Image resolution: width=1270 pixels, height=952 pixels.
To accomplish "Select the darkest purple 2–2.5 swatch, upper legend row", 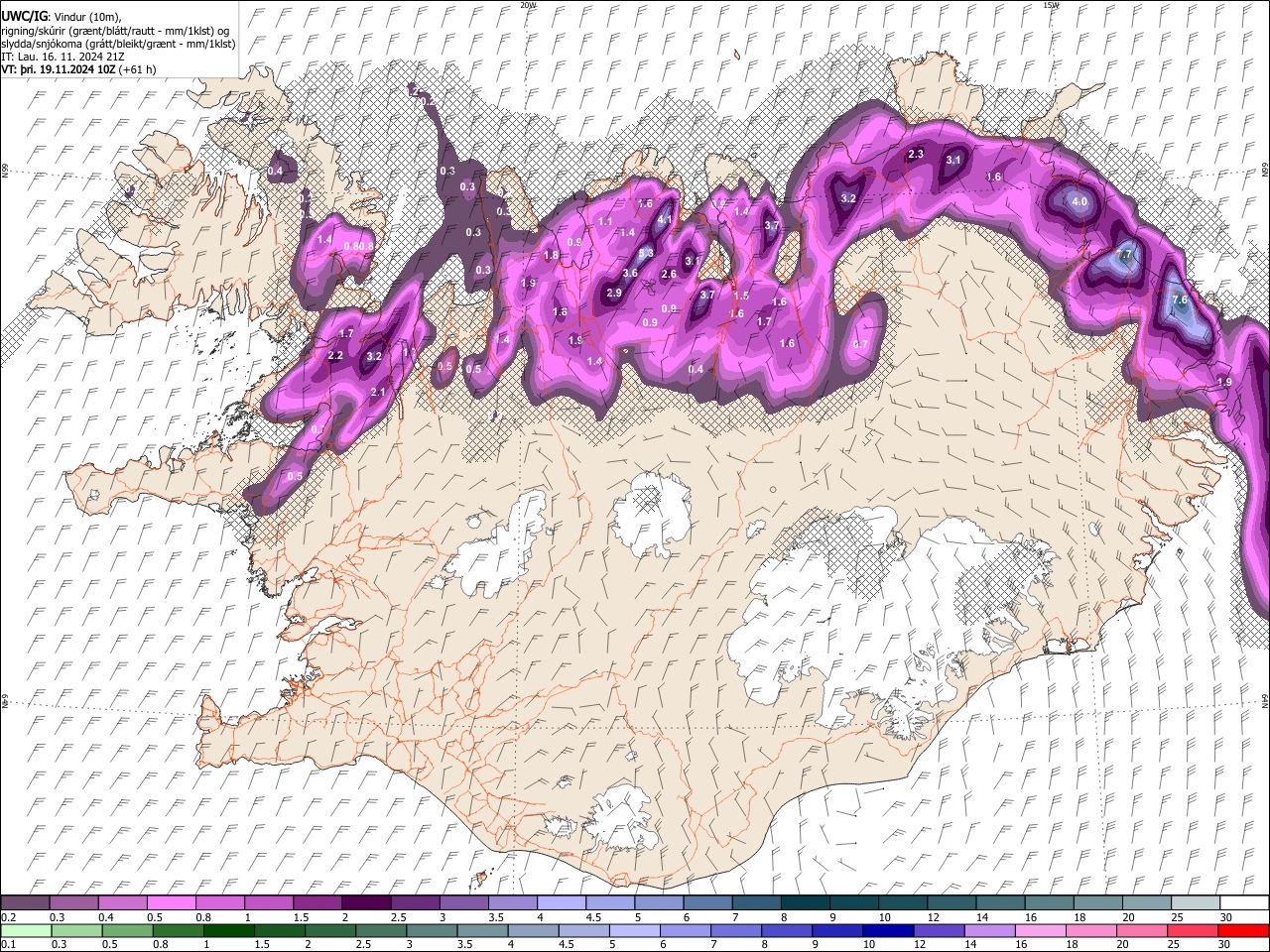I will tap(365, 903).
